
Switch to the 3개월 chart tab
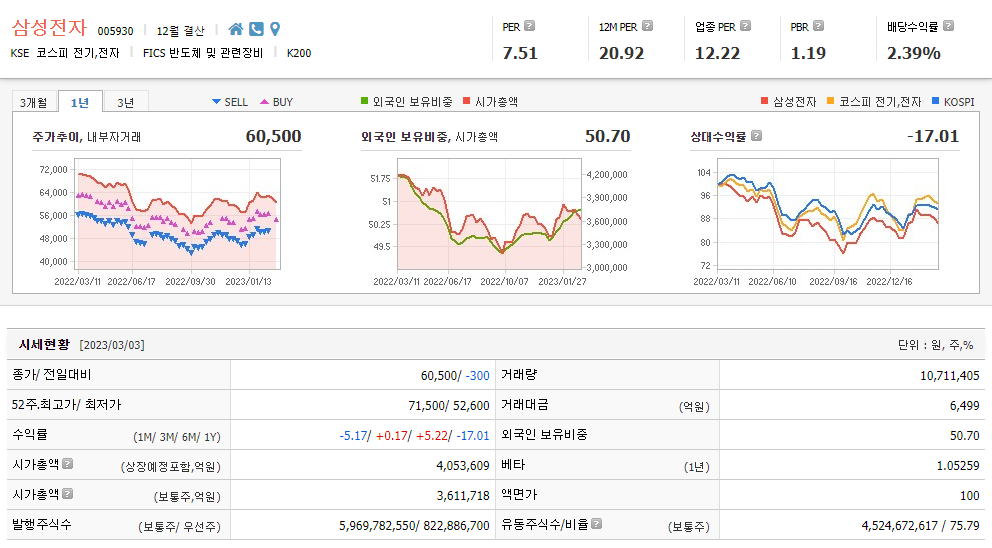[x=34, y=102]
